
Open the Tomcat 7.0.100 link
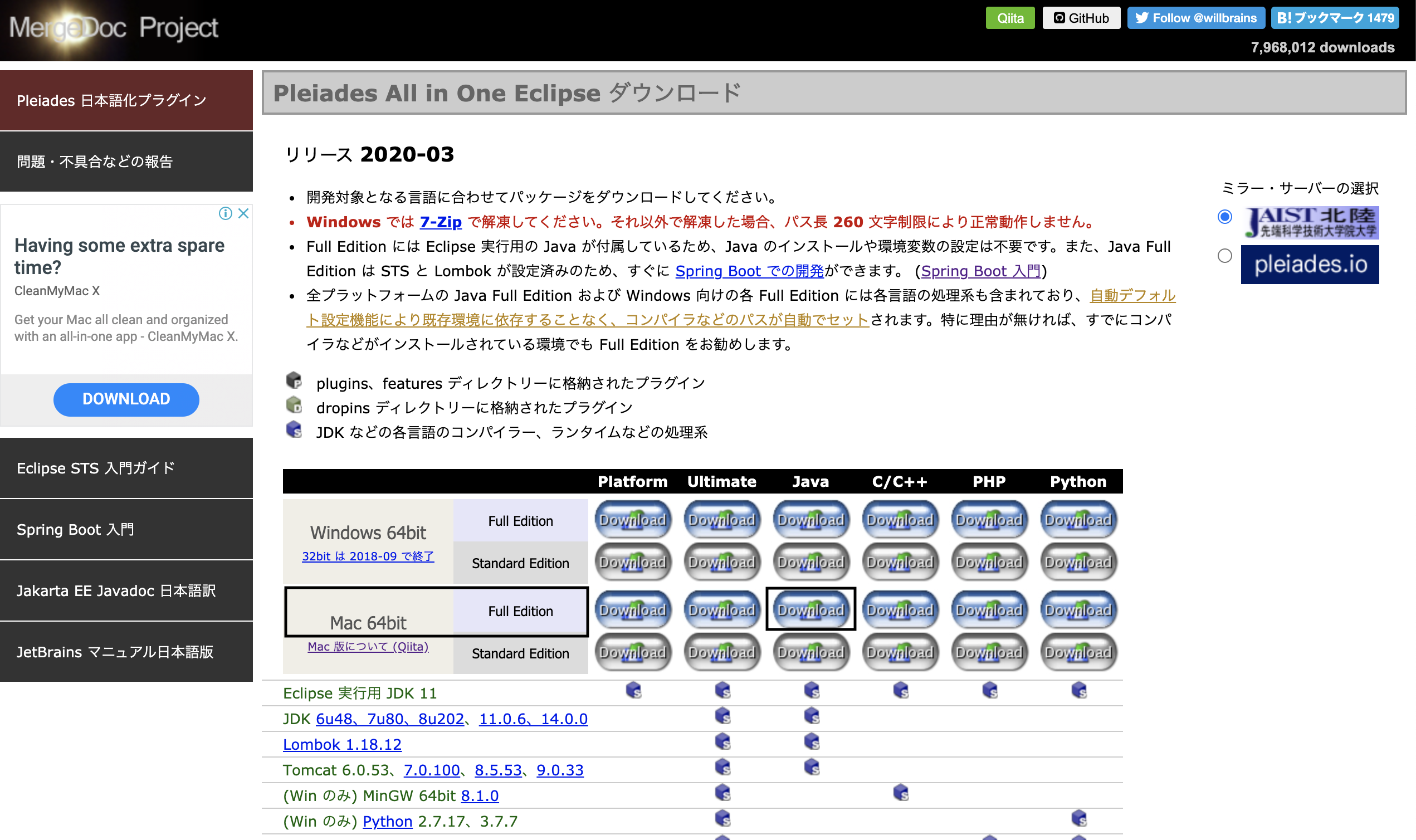(431, 770)
